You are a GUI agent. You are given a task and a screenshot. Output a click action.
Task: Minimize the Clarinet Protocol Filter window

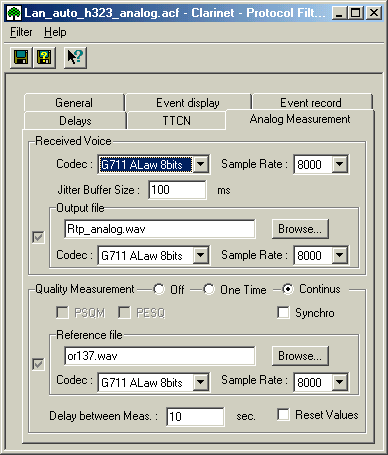(x=339, y=13)
